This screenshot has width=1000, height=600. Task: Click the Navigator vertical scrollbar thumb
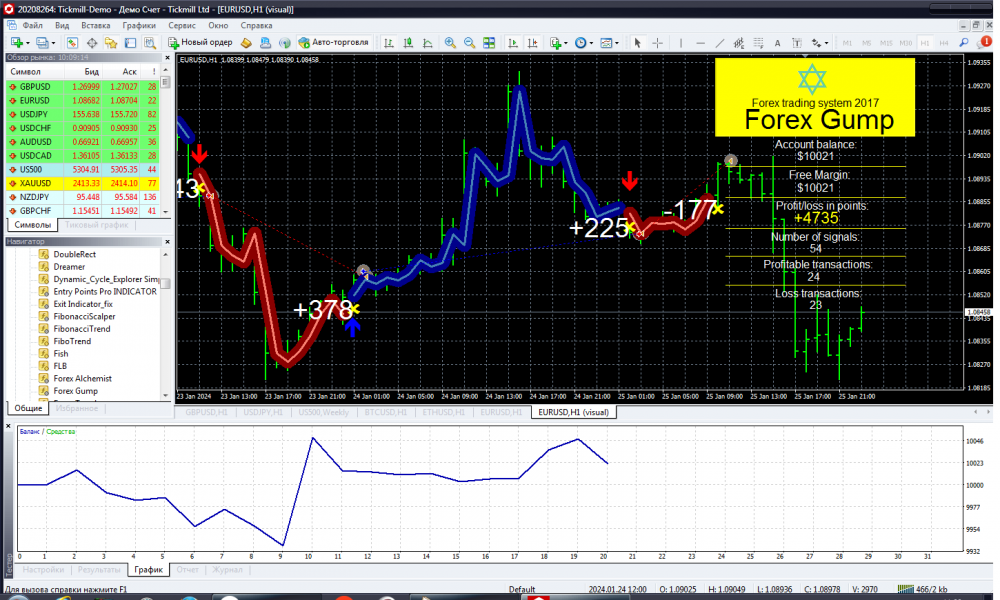165,283
